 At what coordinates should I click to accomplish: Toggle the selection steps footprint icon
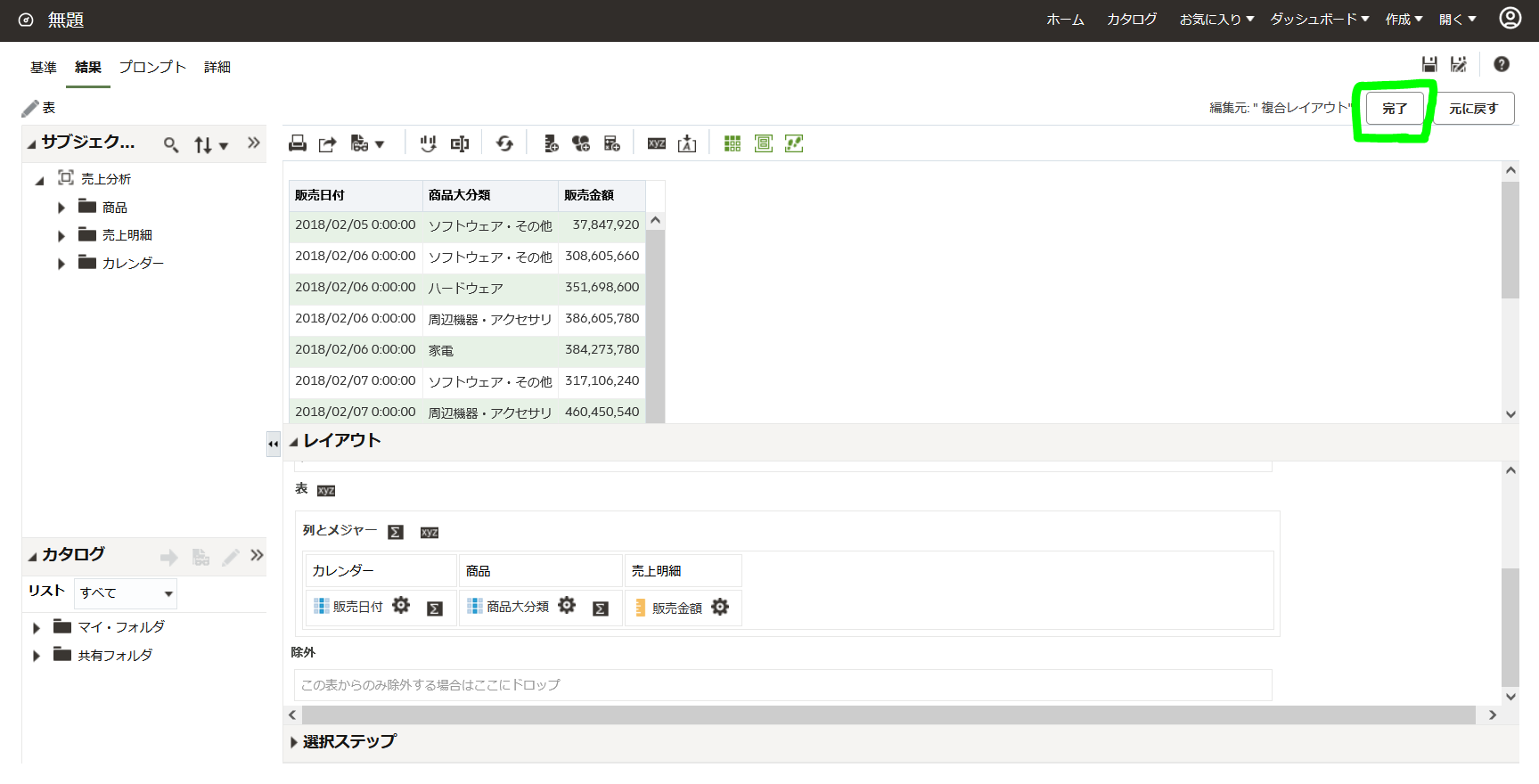(x=794, y=143)
